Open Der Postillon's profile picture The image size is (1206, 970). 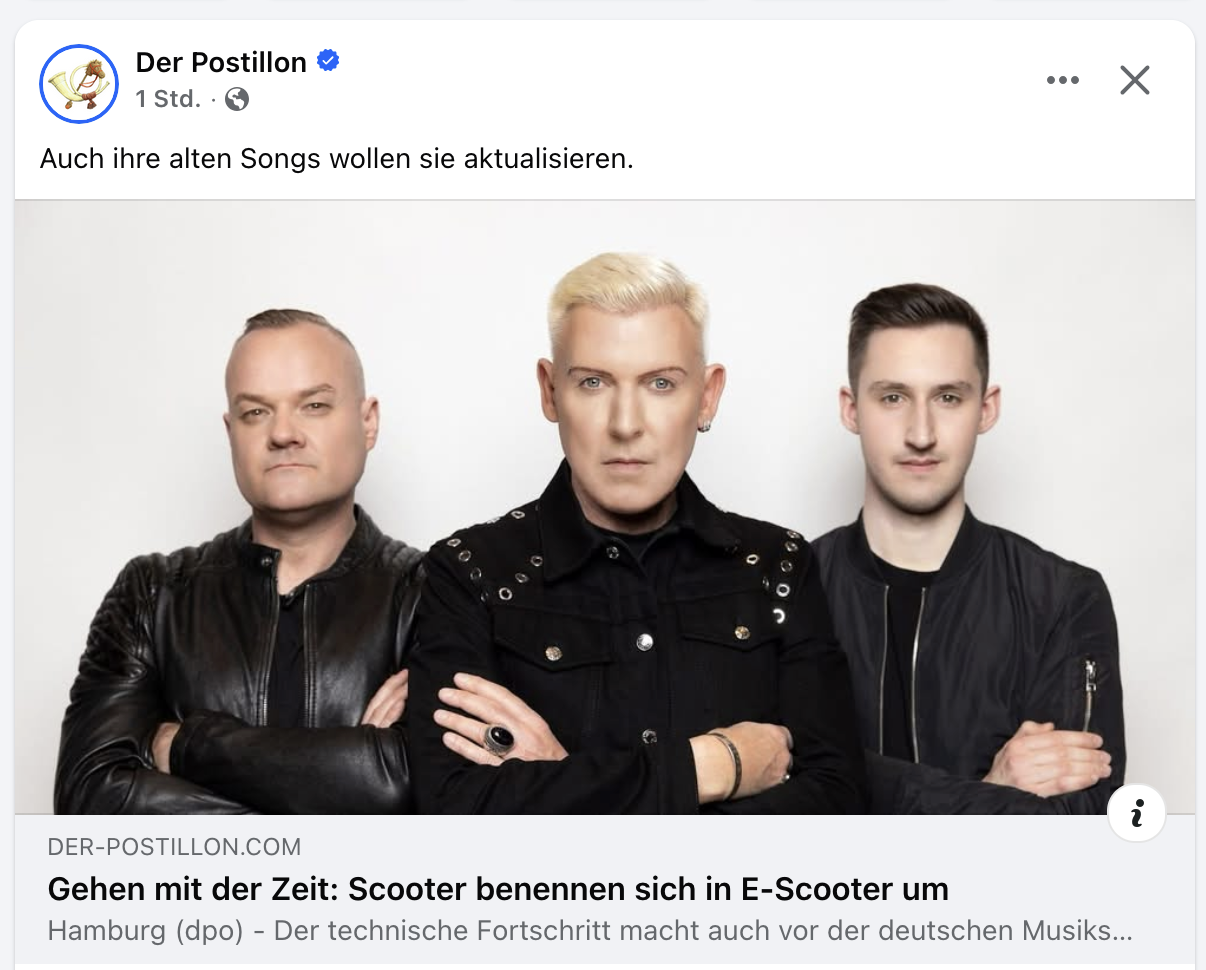[79, 84]
